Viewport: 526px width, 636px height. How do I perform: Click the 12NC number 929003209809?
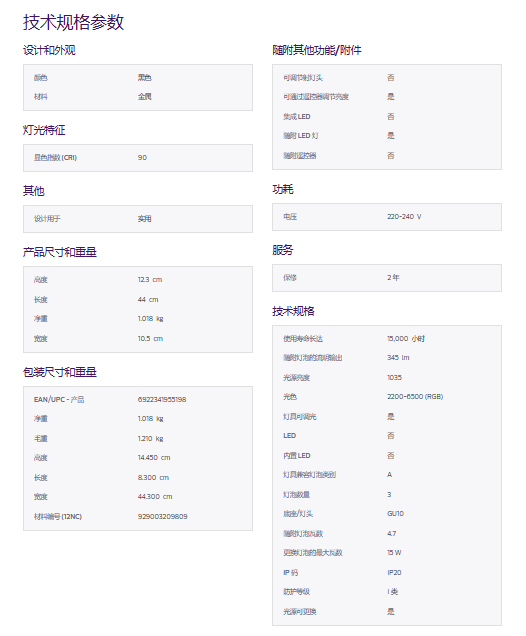click(x=163, y=516)
